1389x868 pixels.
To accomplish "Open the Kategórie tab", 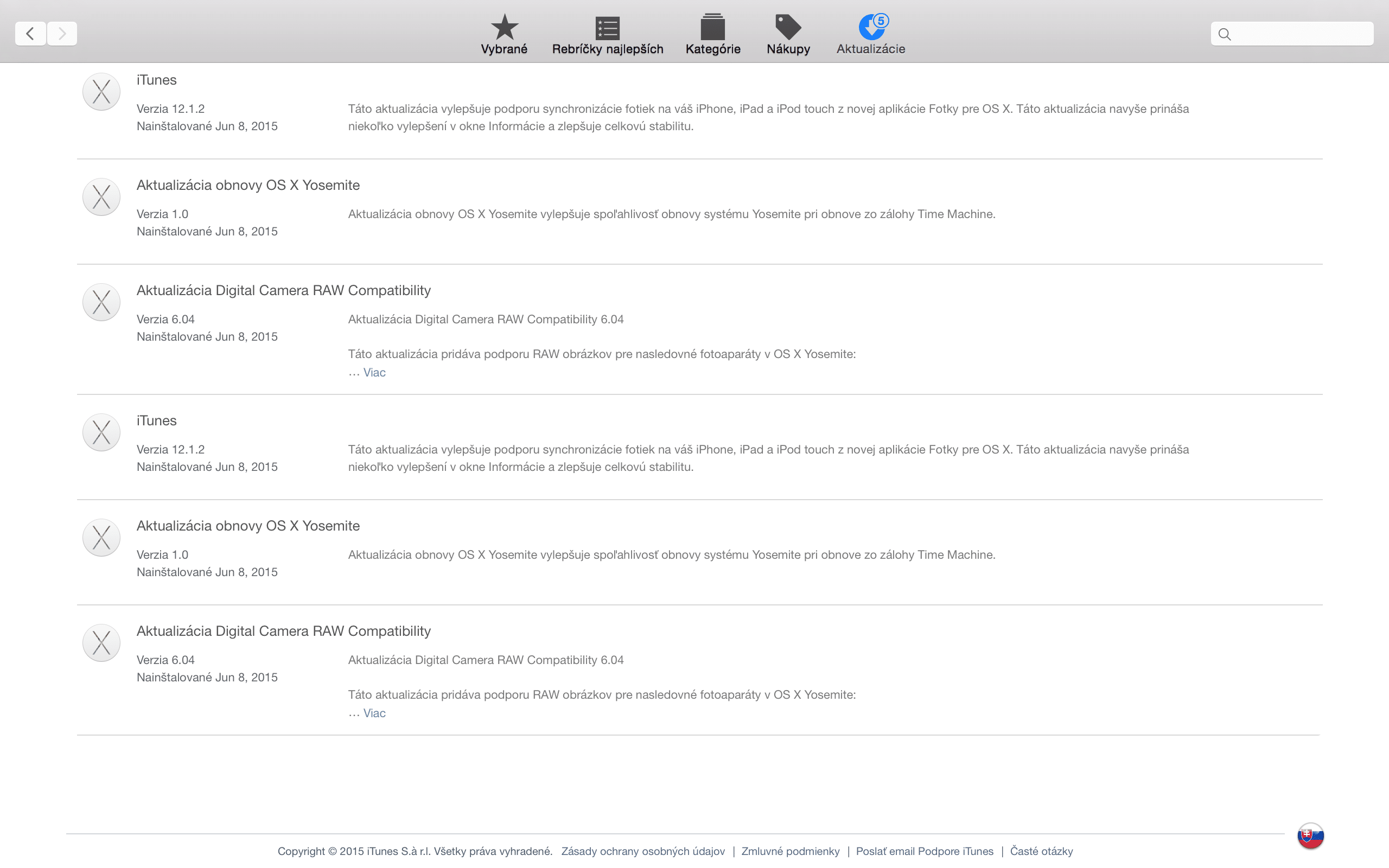I will click(713, 34).
